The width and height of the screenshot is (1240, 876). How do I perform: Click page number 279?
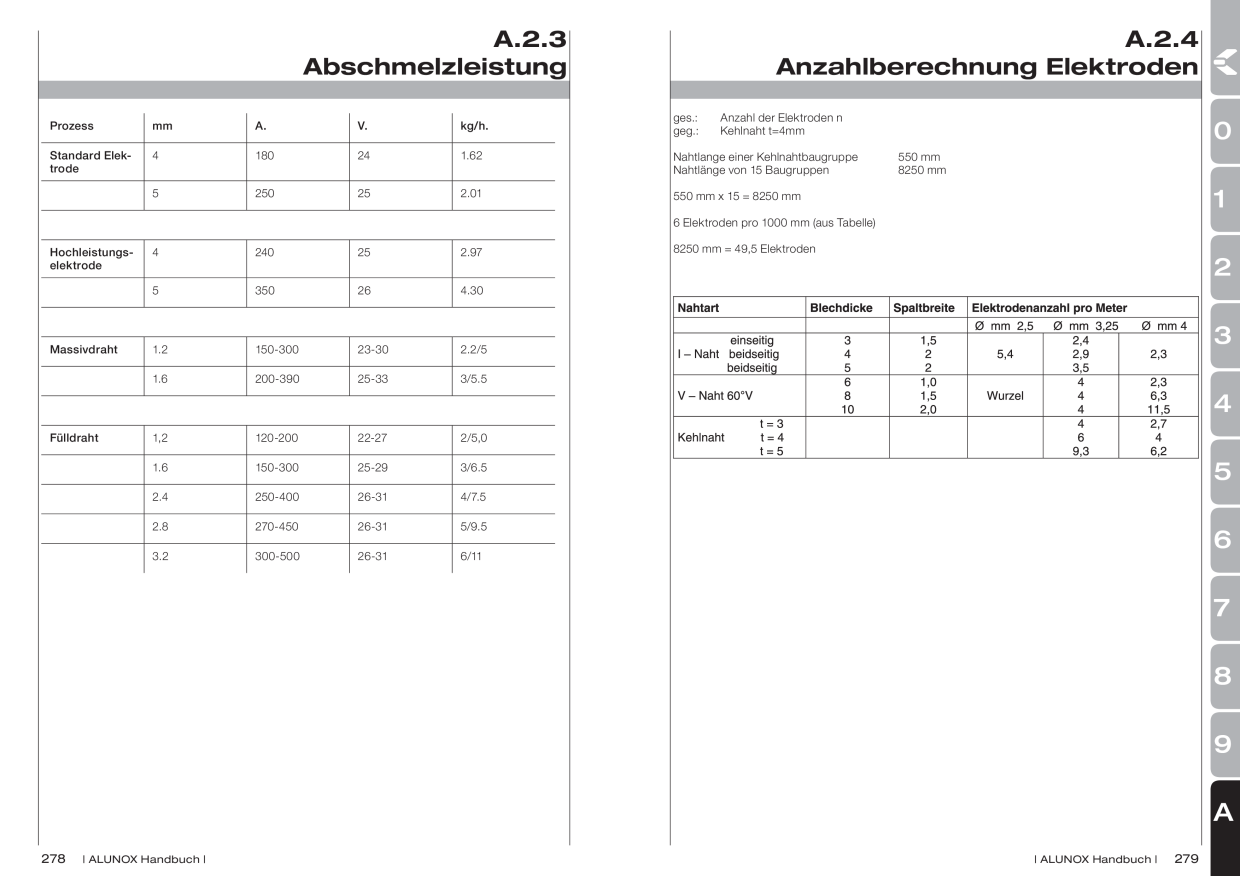[x=1186, y=859]
